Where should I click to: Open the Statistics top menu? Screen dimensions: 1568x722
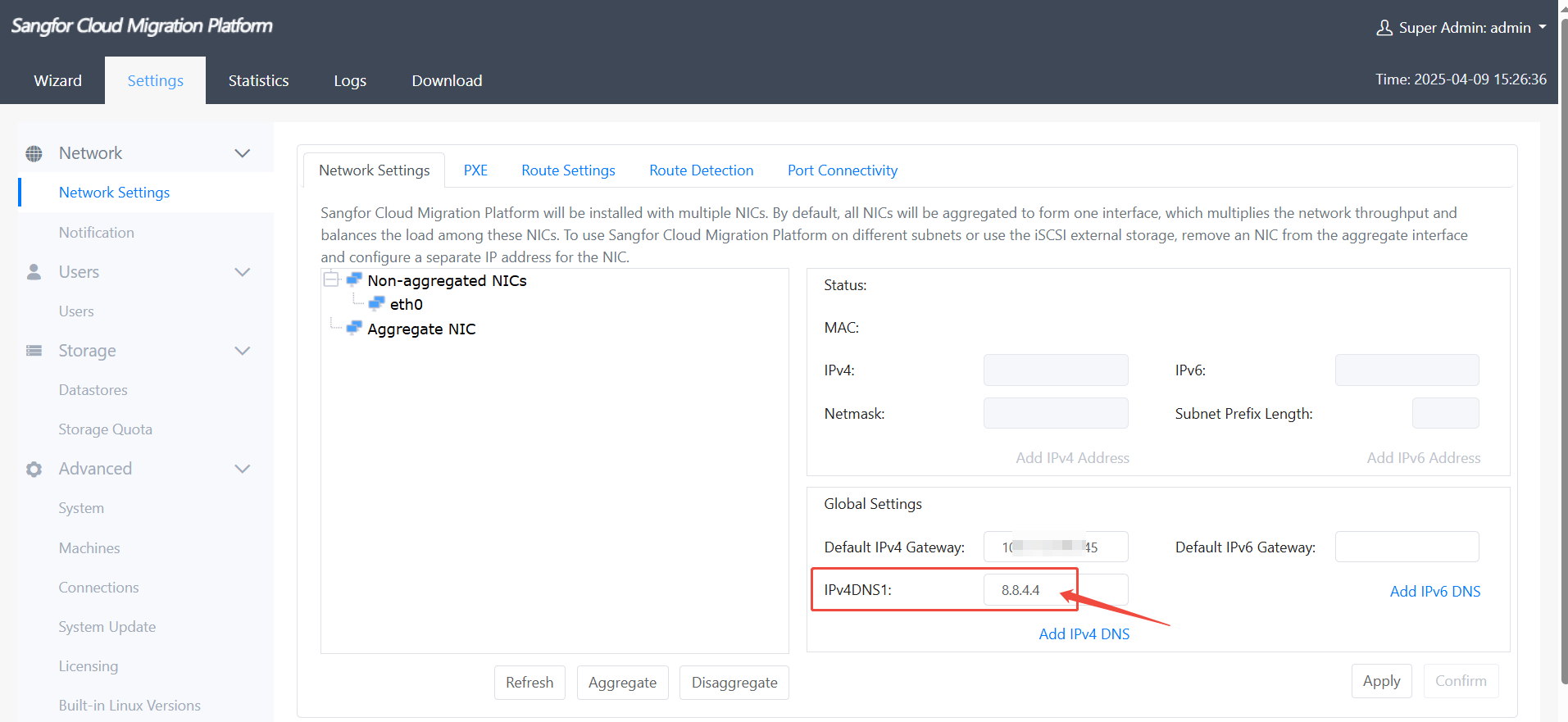pos(258,80)
